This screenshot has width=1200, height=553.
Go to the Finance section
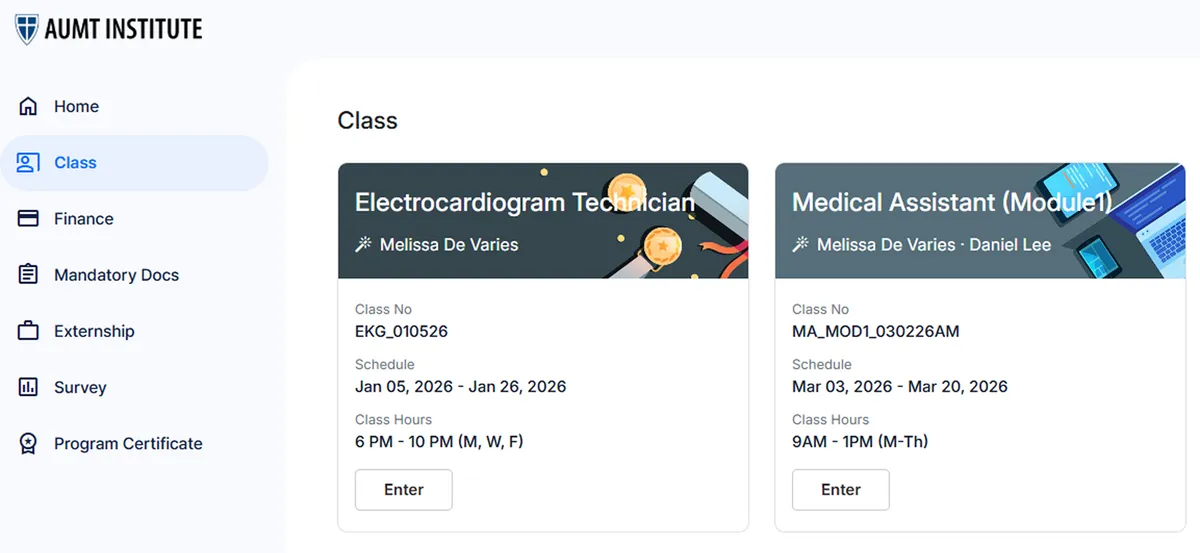coord(84,219)
